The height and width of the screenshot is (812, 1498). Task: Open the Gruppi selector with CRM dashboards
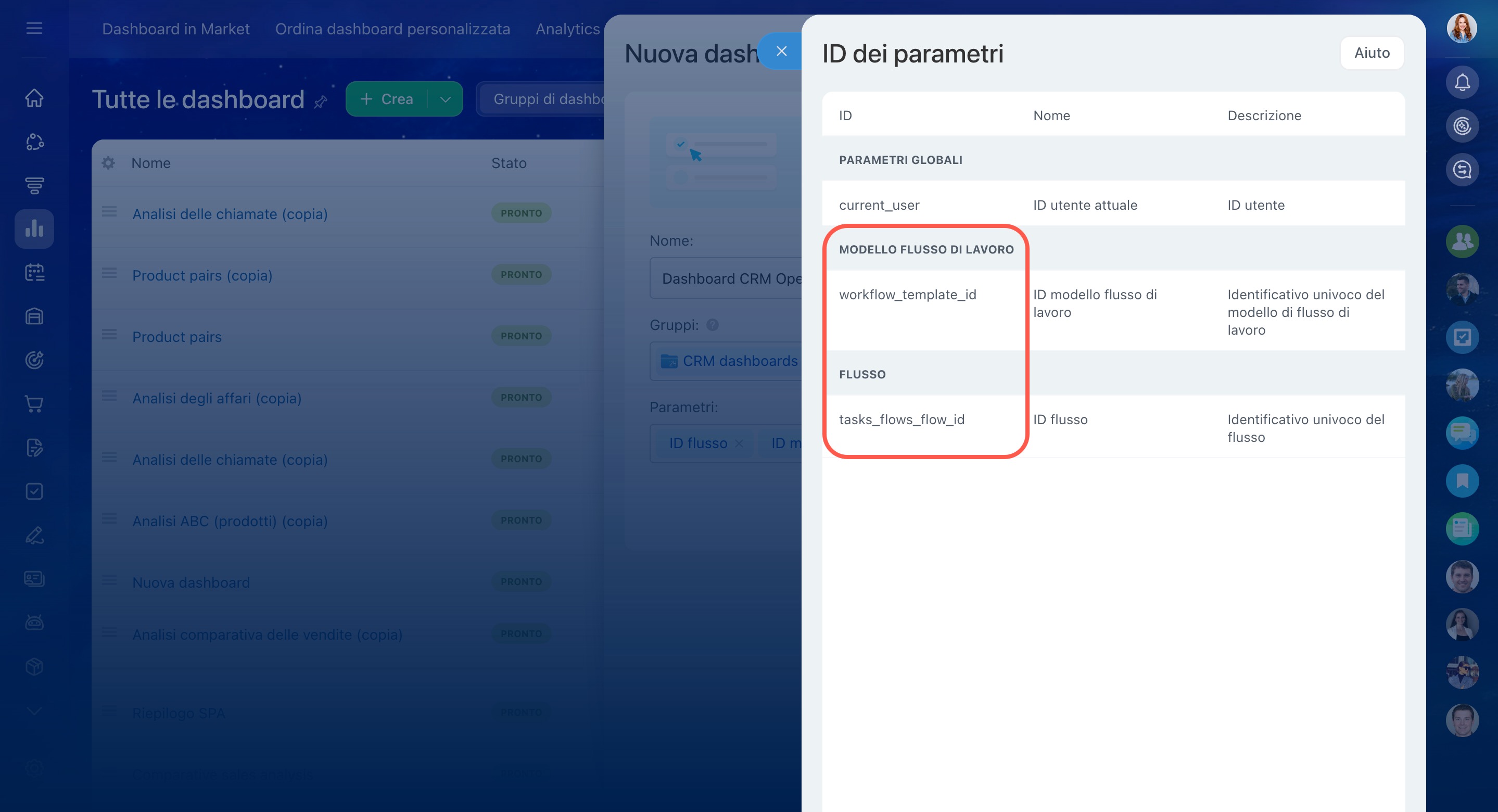730,361
